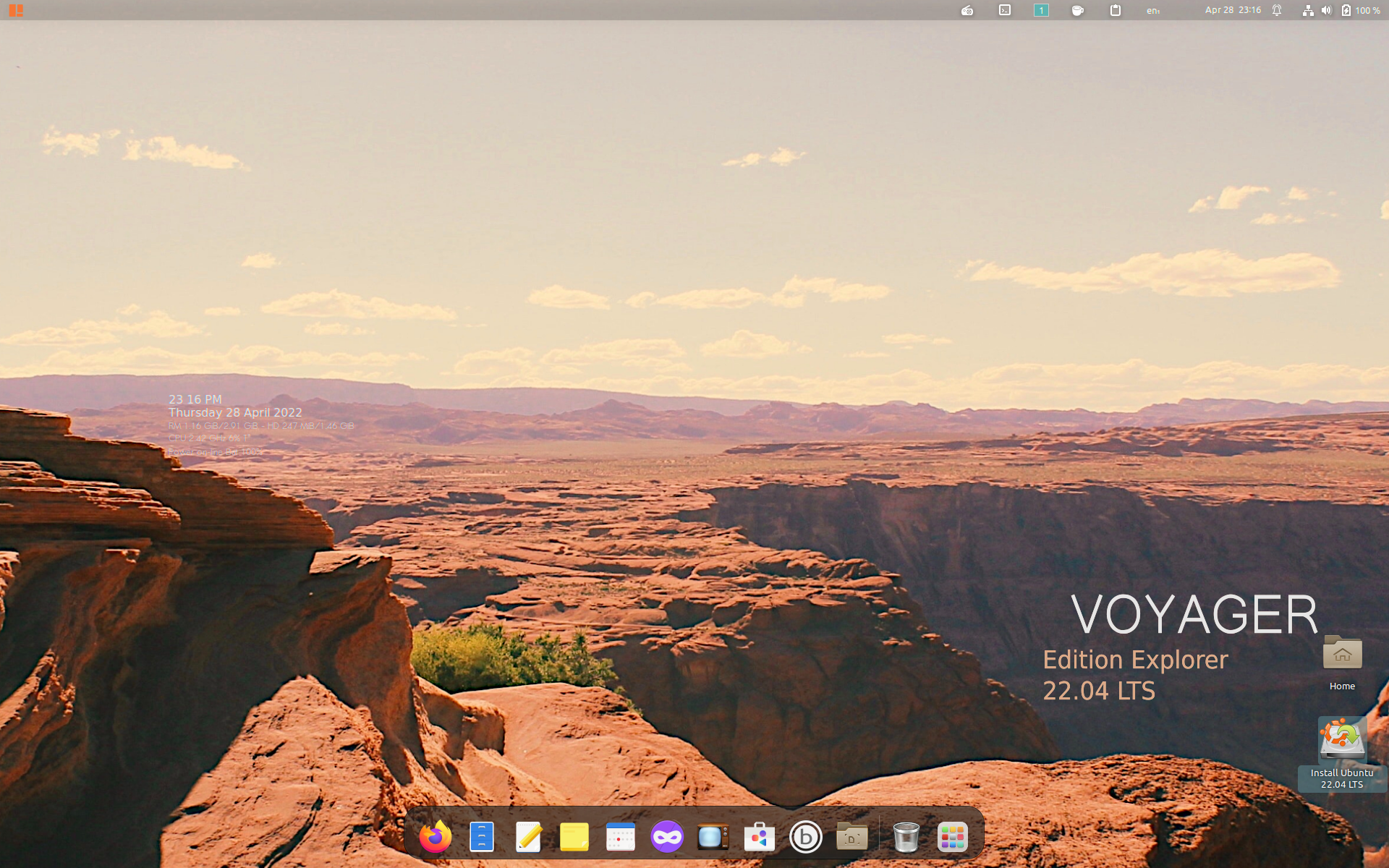Click the notification bell icon
The height and width of the screenshot is (868, 1389).
1277,10
